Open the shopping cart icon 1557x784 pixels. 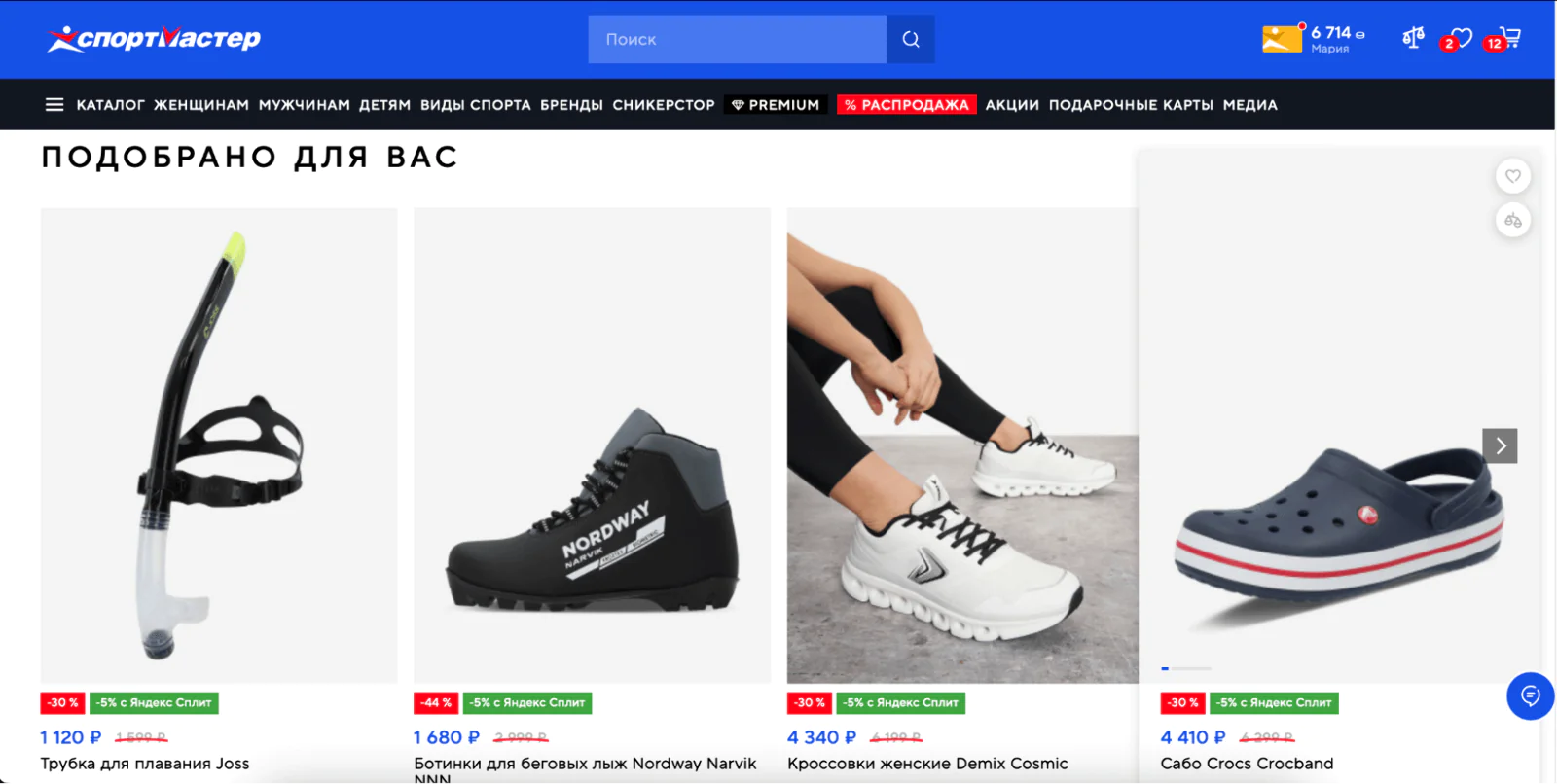1509,38
